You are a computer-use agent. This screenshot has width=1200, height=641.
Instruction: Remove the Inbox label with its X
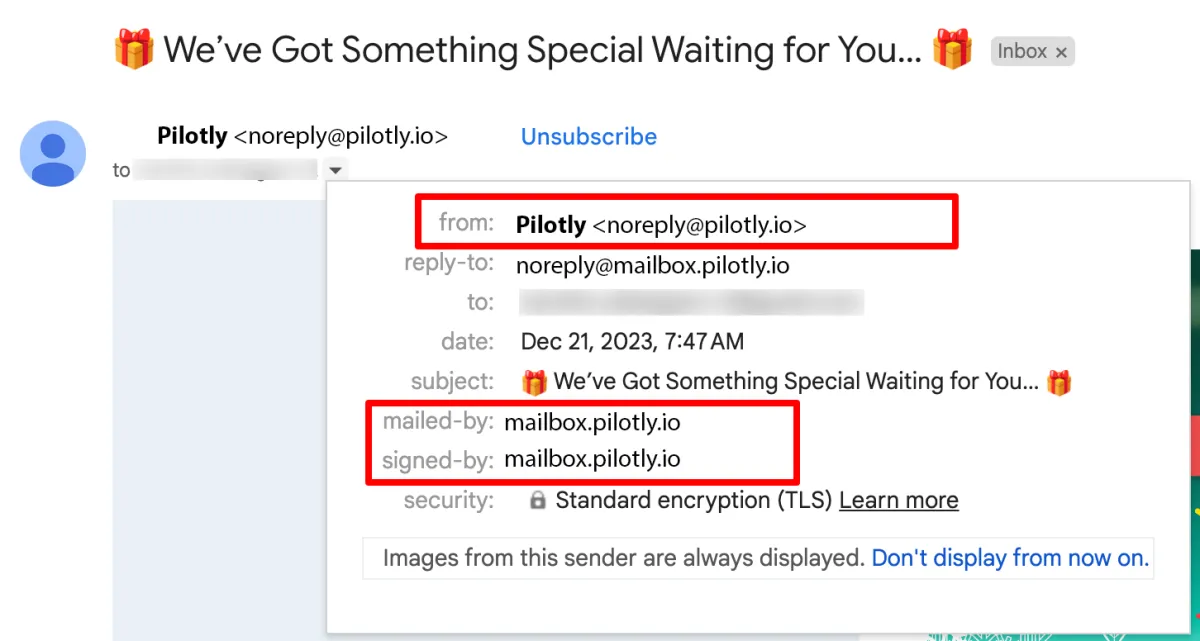tap(1061, 52)
